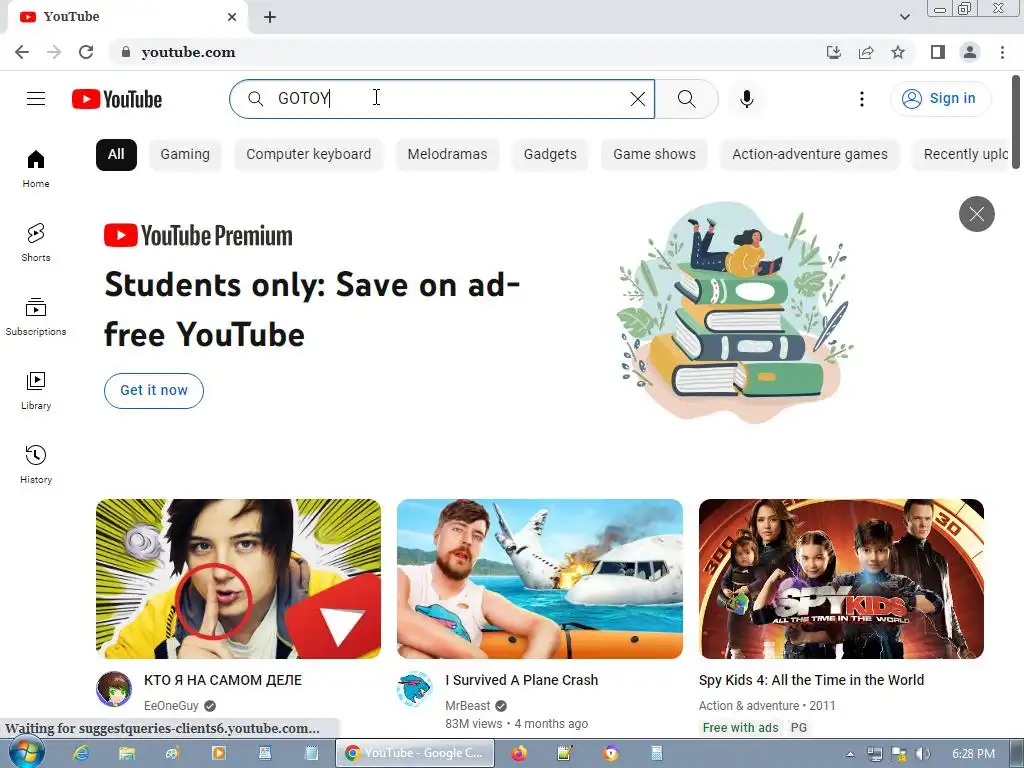The width and height of the screenshot is (1024, 768).
Task: Go to Home in the sidebar
Action: 36,168
